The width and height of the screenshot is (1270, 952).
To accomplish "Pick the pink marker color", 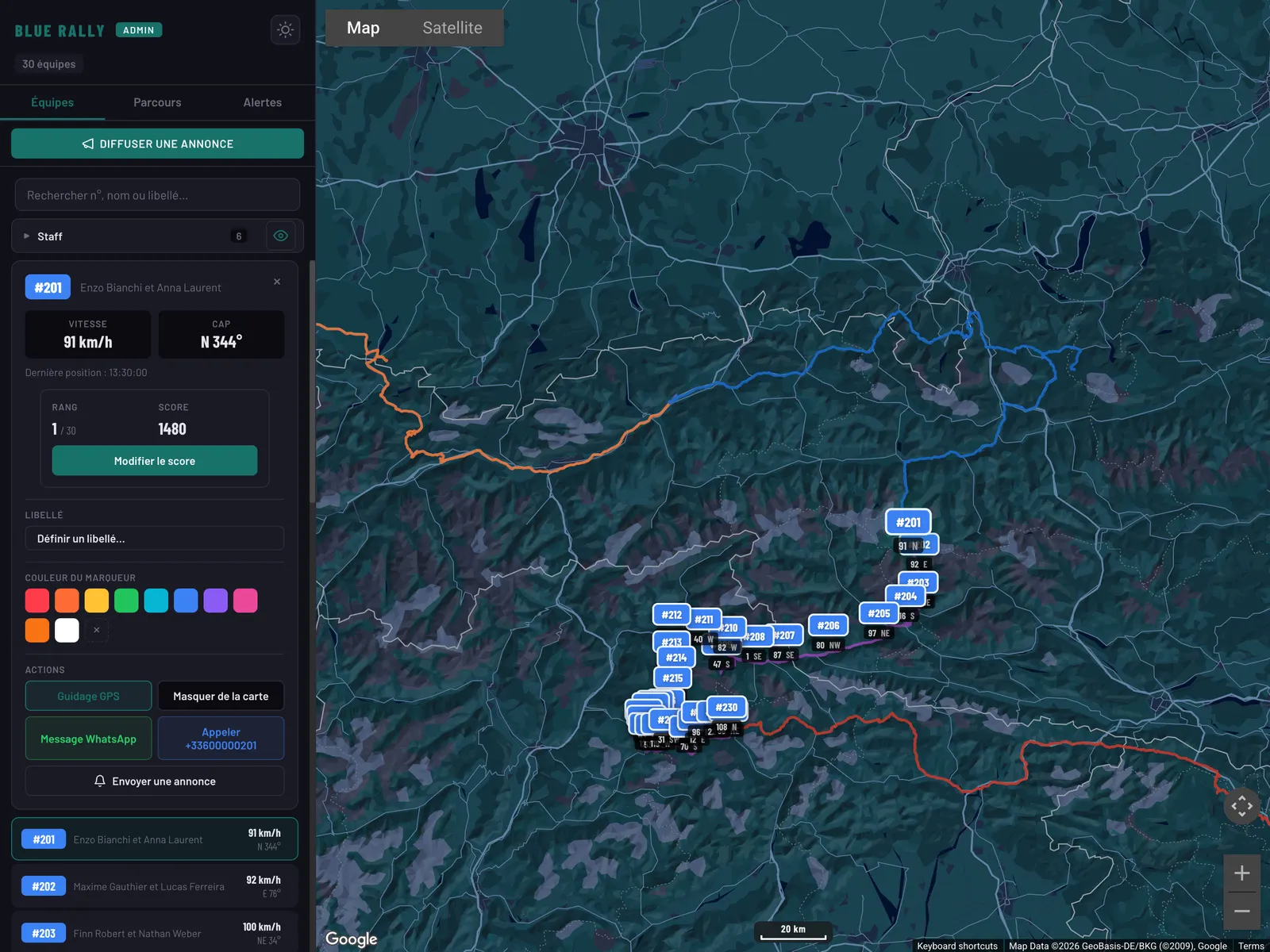I will [245, 601].
